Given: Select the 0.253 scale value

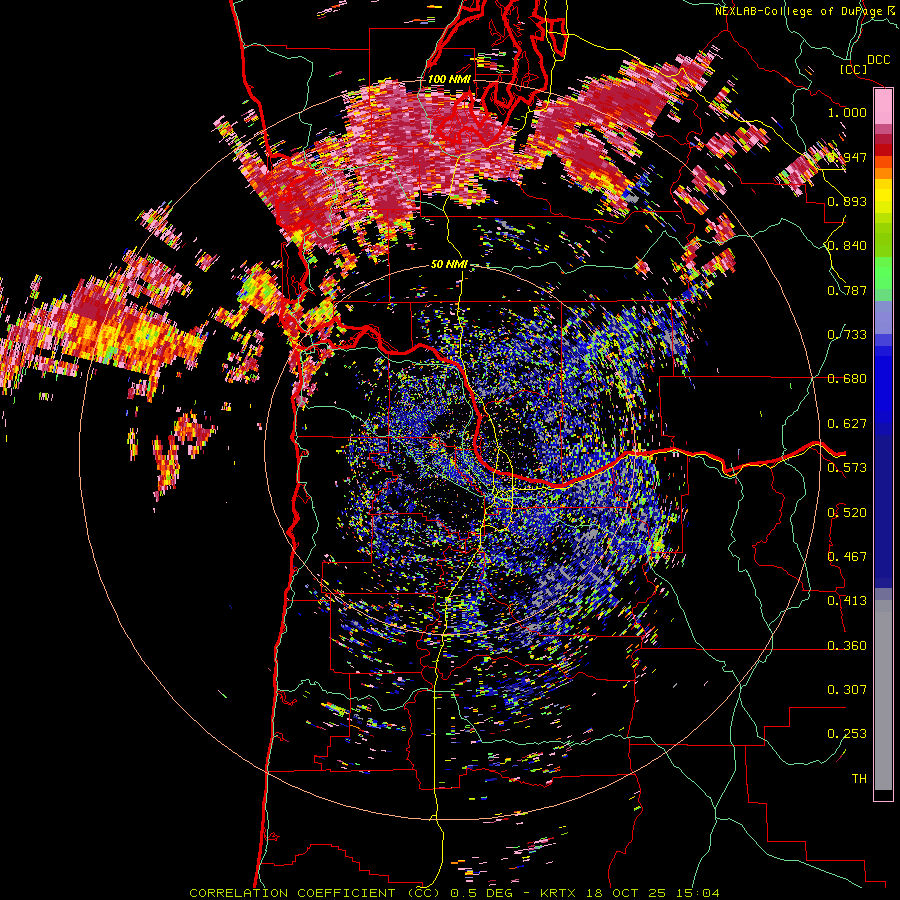Looking at the screenshot, I should [847, 734].
